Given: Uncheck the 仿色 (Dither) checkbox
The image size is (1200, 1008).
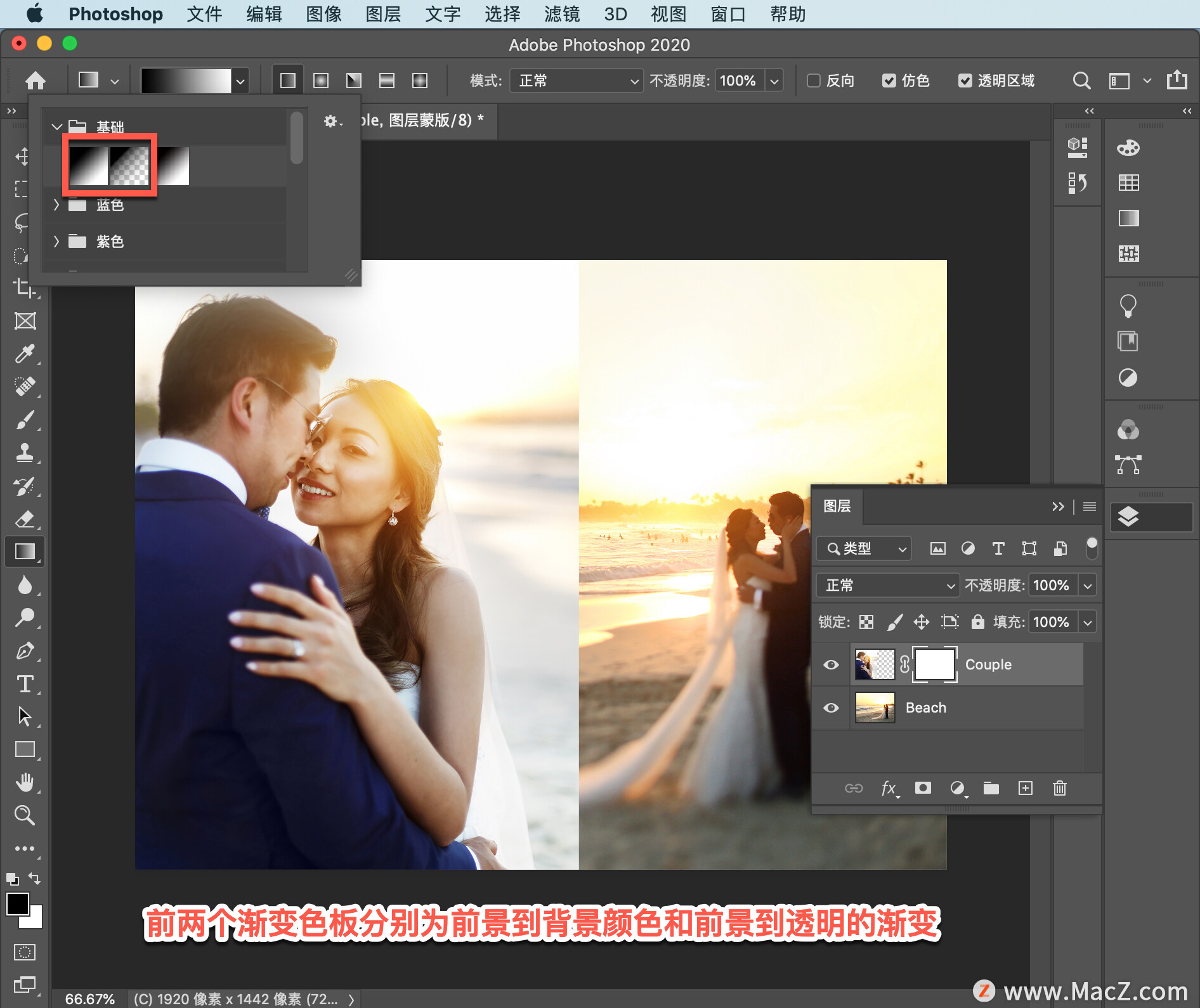Looking at the screenshot, I should (x=889, y=81).
